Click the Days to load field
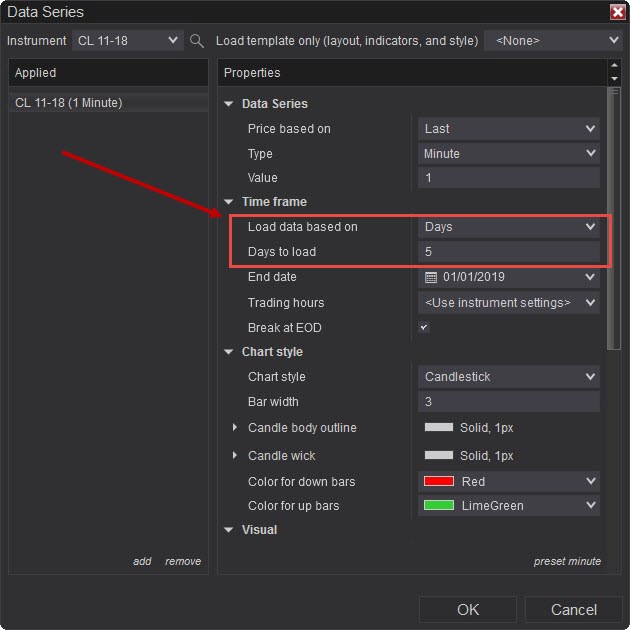The image size is (630, 630). (509, 252)
